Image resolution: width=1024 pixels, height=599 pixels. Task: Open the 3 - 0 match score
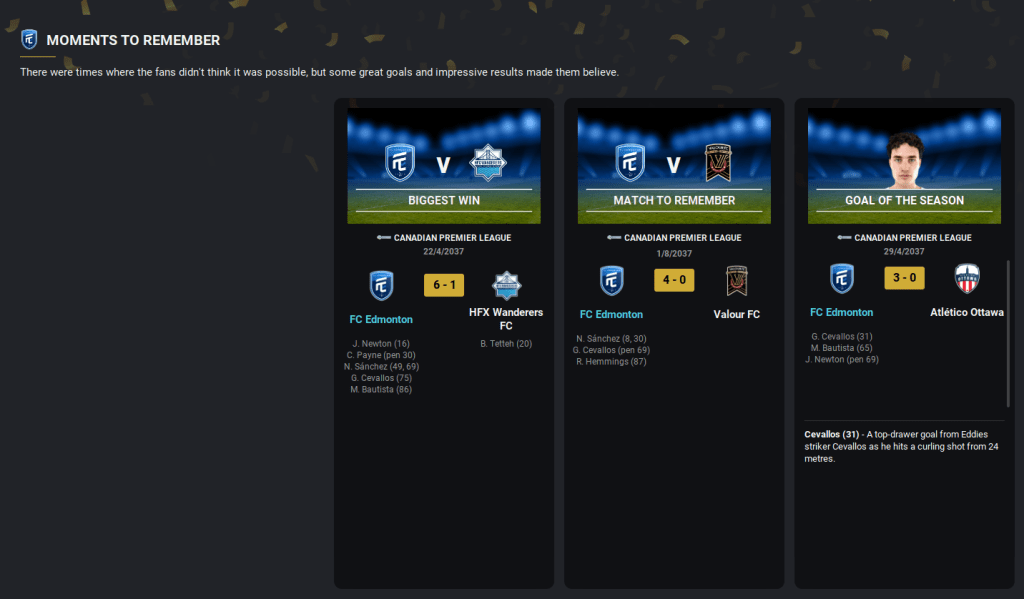904,278
